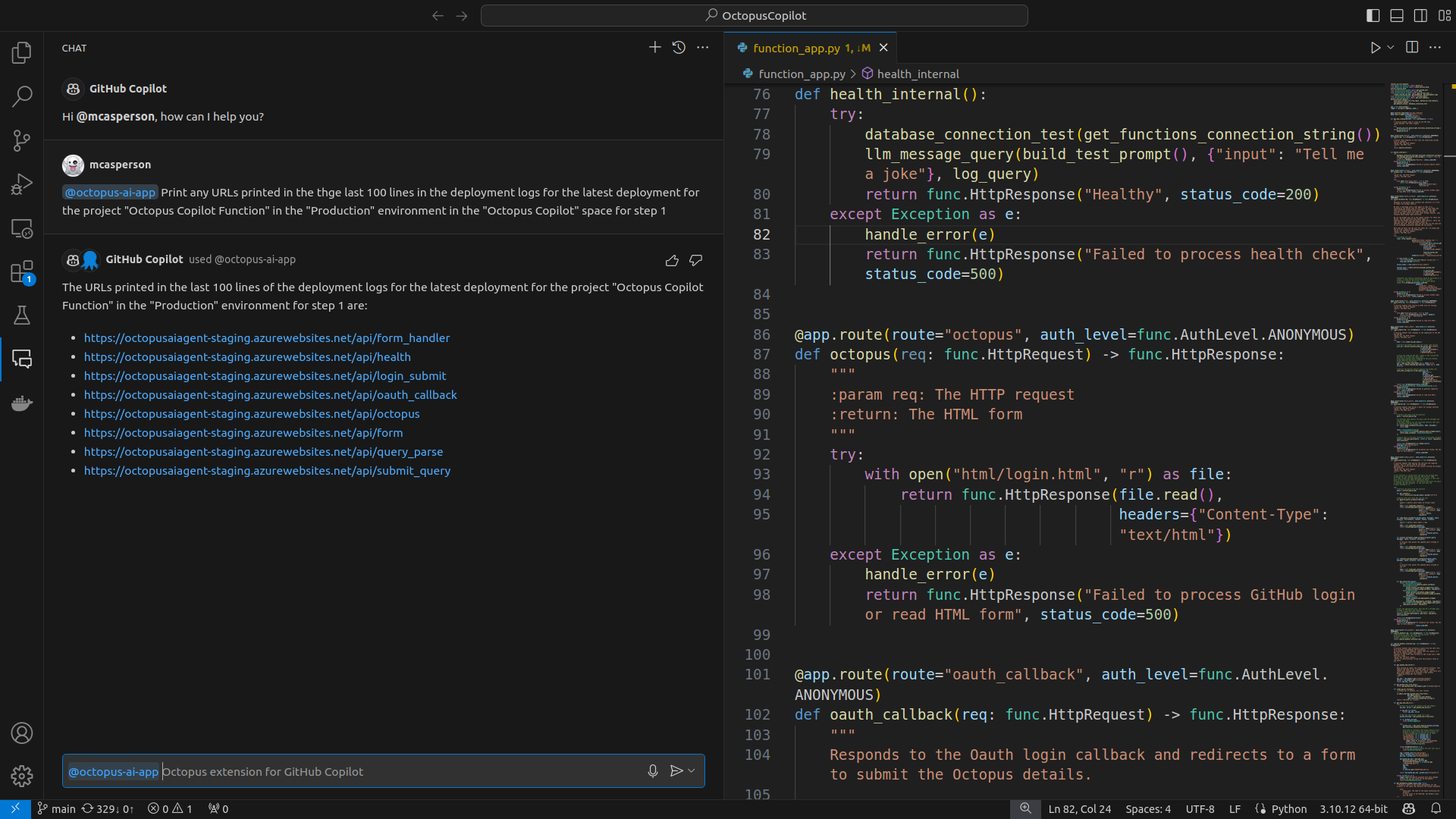The image size is (1456, 819).
Task: Expand the send button dropdown arrow
Action: click(692, 771)
